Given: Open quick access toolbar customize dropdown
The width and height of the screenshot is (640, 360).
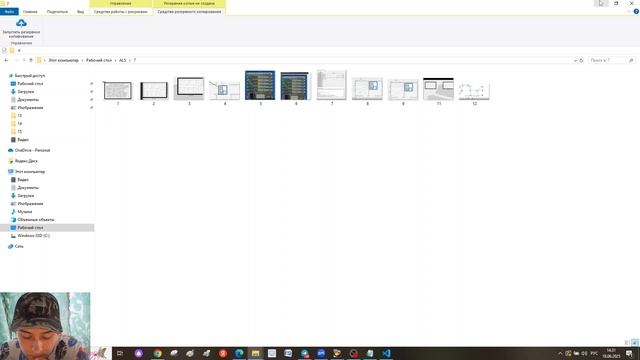Looking at the screenshot, I should 19,51.
